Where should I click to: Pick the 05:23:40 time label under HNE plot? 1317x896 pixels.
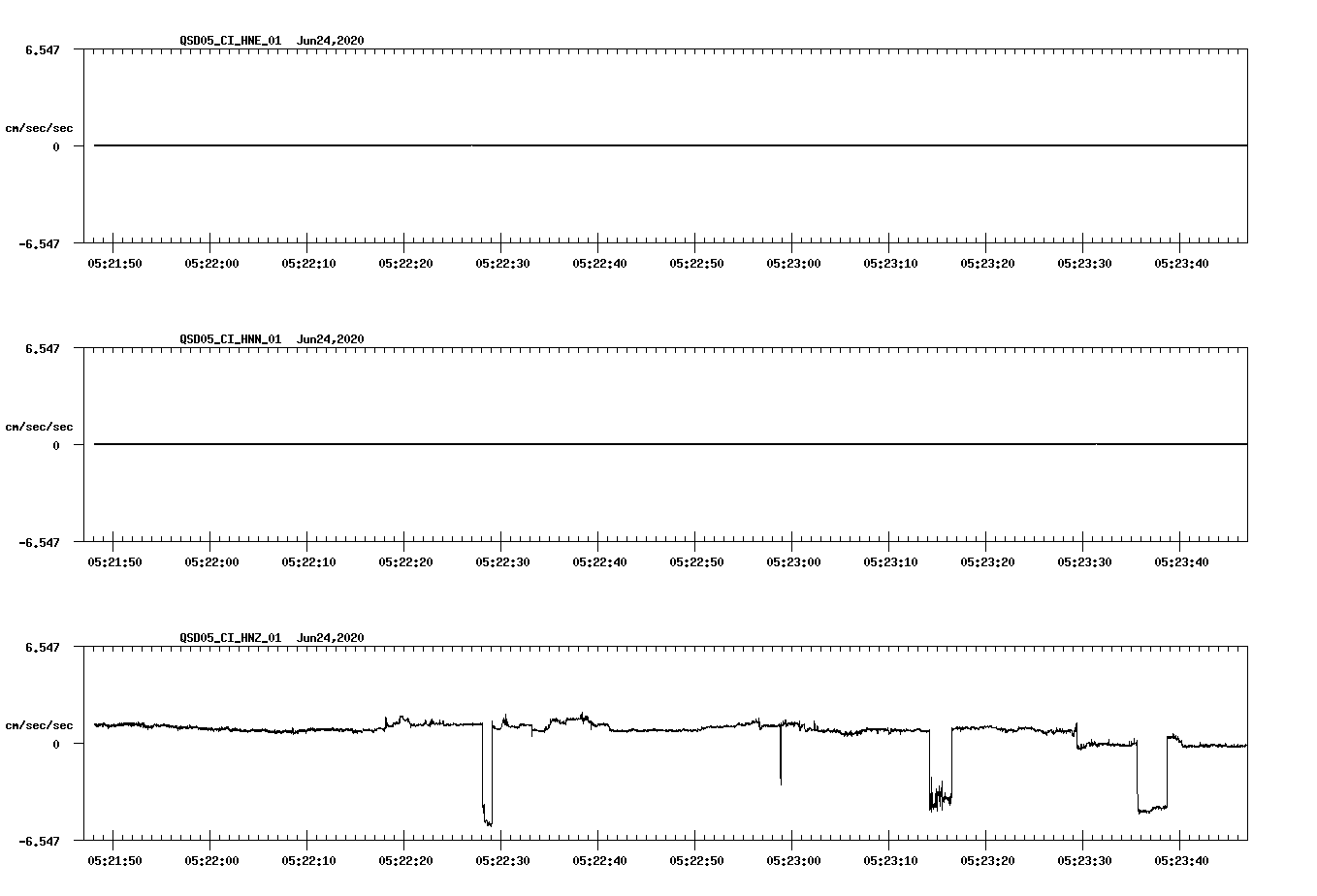click(x=1181, y=263)
